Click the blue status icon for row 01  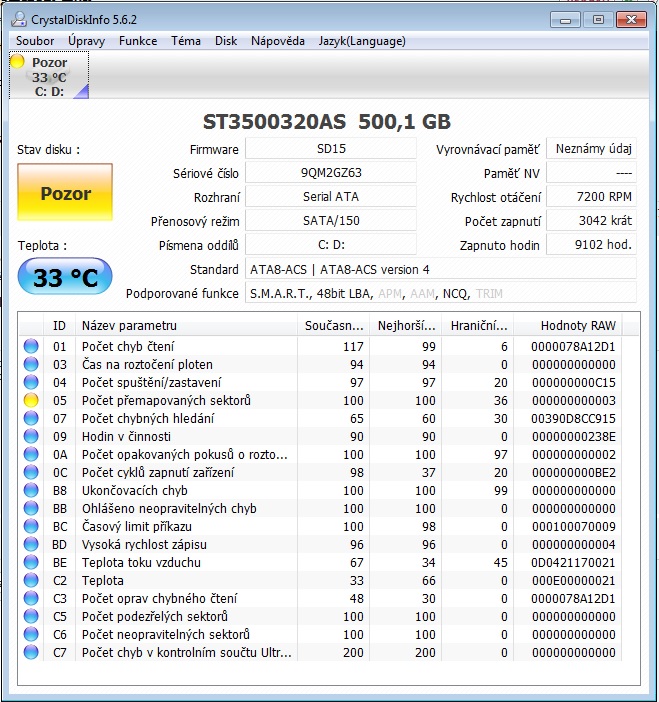[31, 346]
